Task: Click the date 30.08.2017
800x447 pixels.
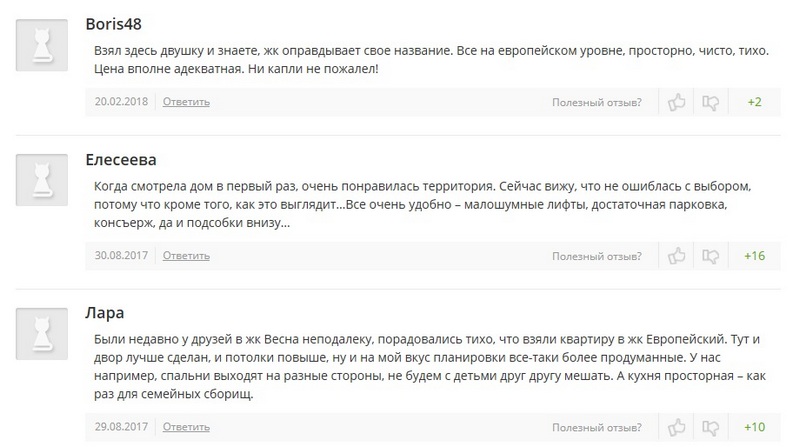Action: [121, 255]
